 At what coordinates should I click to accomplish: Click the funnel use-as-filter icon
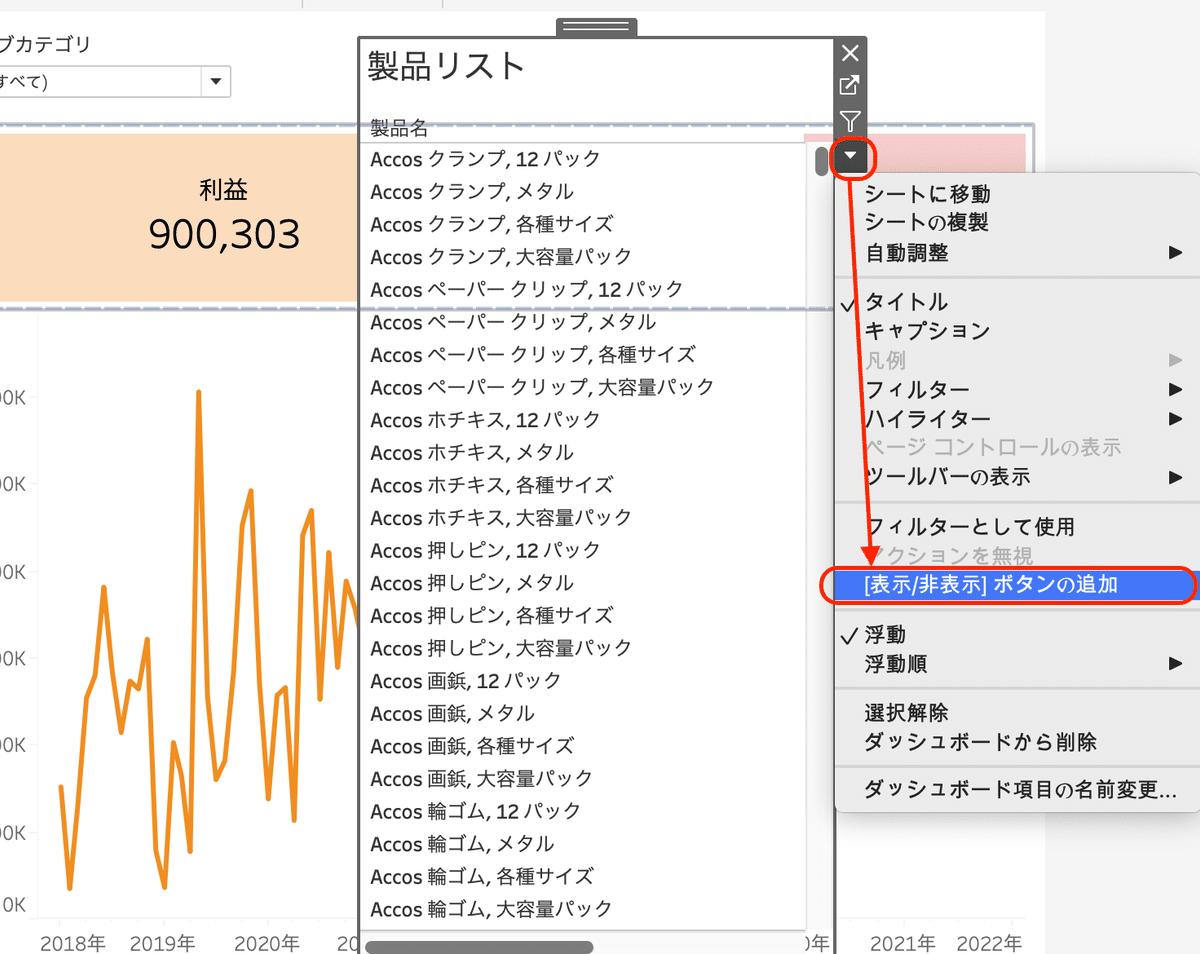[x=849, y=121]
